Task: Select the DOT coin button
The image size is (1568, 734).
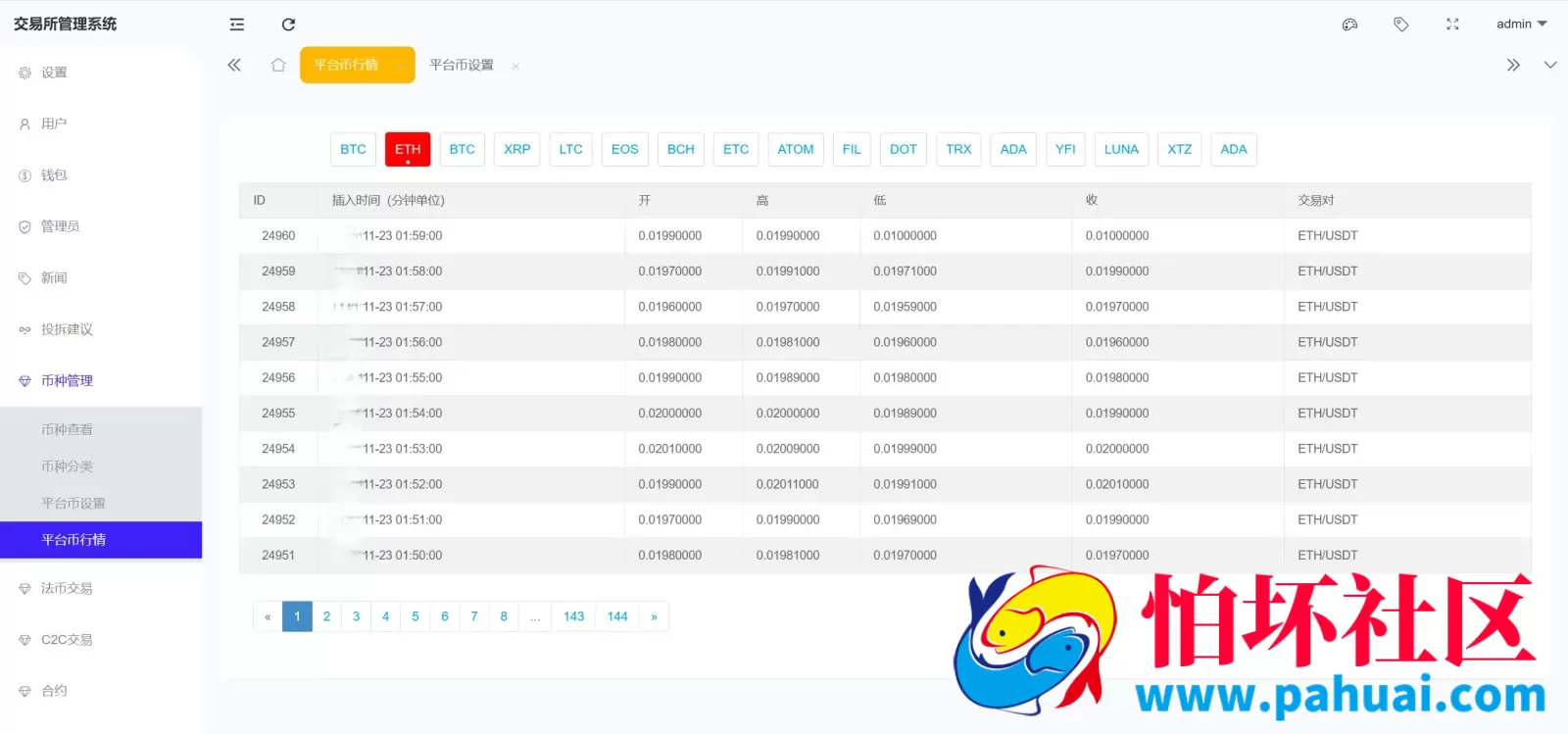Action: (x=904, y=149)
